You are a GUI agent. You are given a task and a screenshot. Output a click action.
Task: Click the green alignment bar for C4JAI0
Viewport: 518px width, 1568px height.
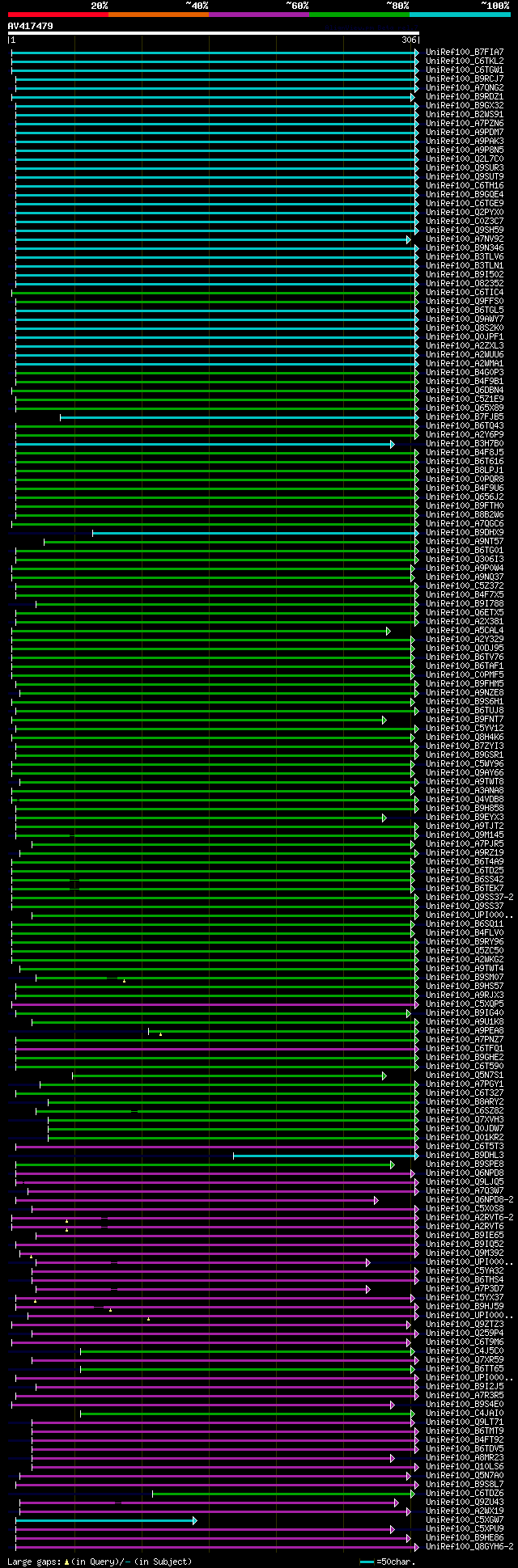(246, 1414)
